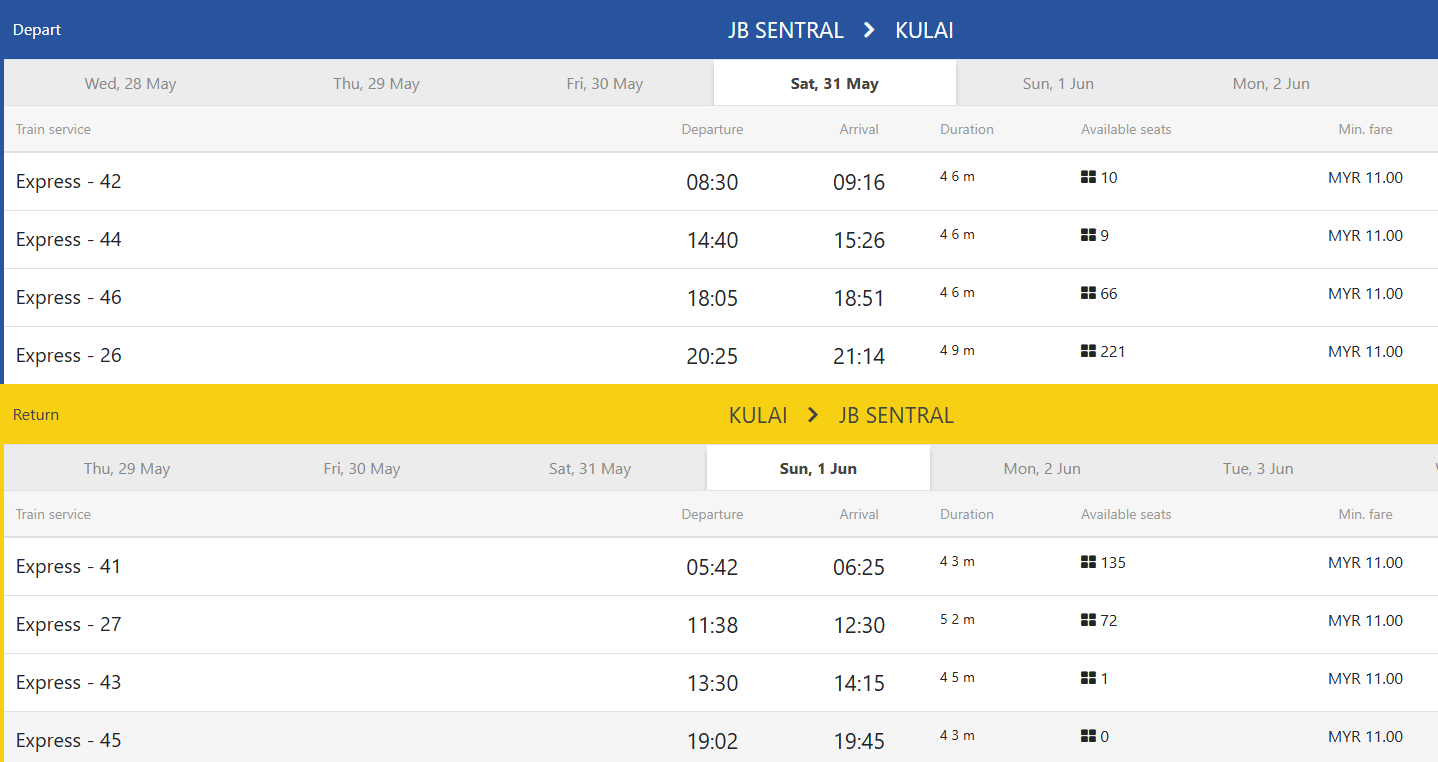Click MYR 11.00 fare for Express - 26
This screenshot has height=762, width=1438.
1365,352
